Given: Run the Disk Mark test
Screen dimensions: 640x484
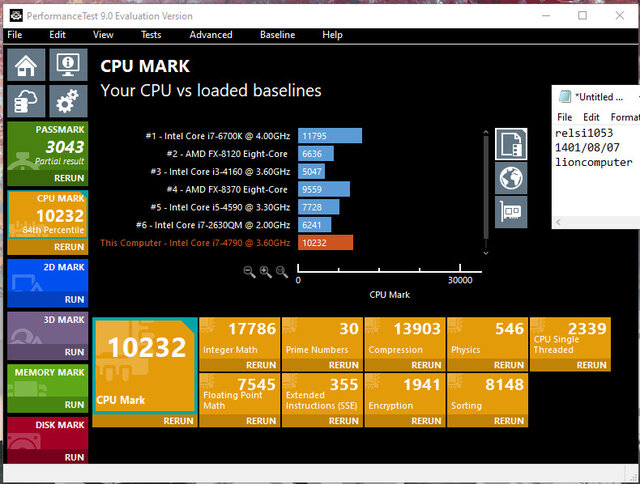Looking at the screenshot, I should point(74,457).
